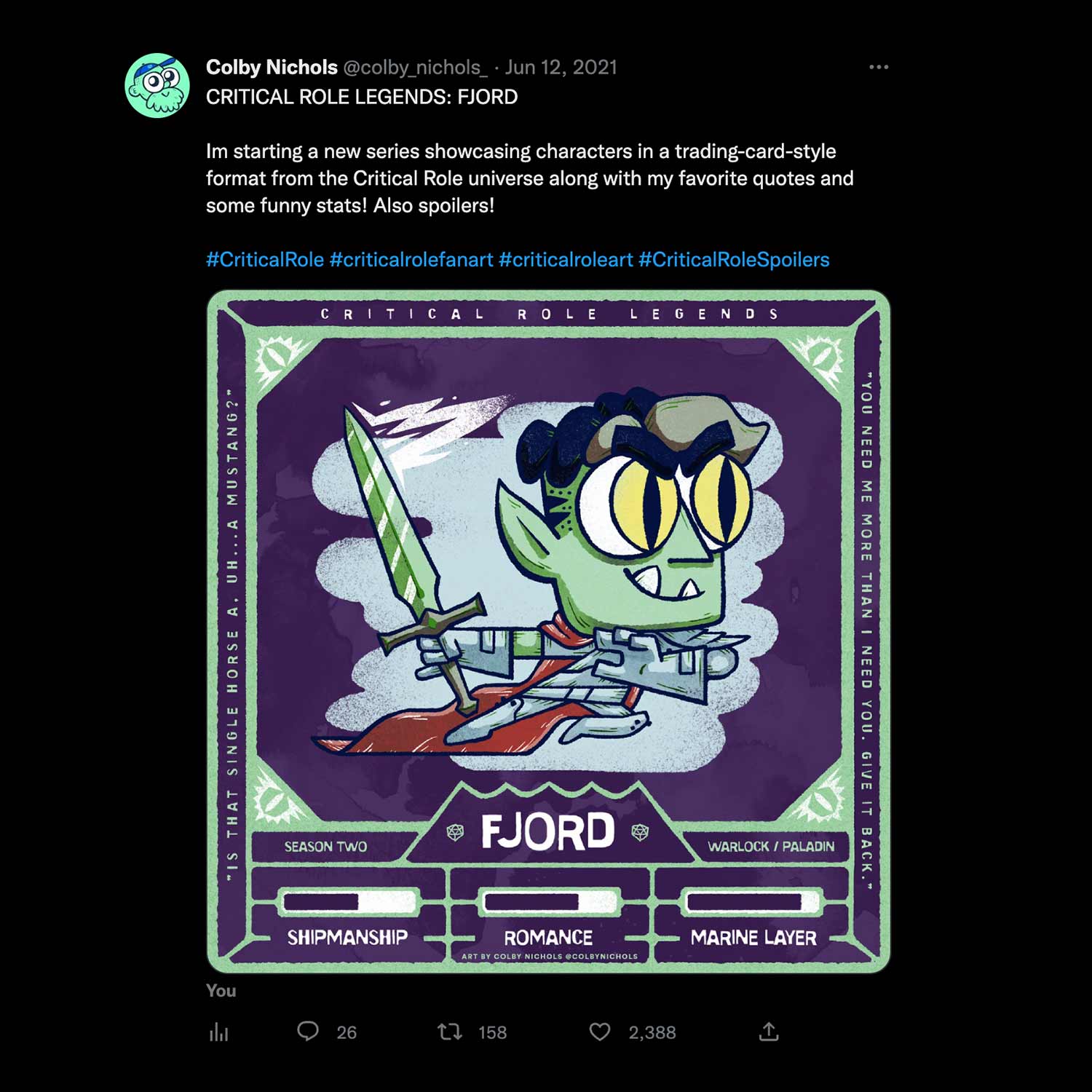The width and height of the screenshot is (1092, 1092).
Task: Click Colby Nichols profile avatar
Action: point(157,85)
